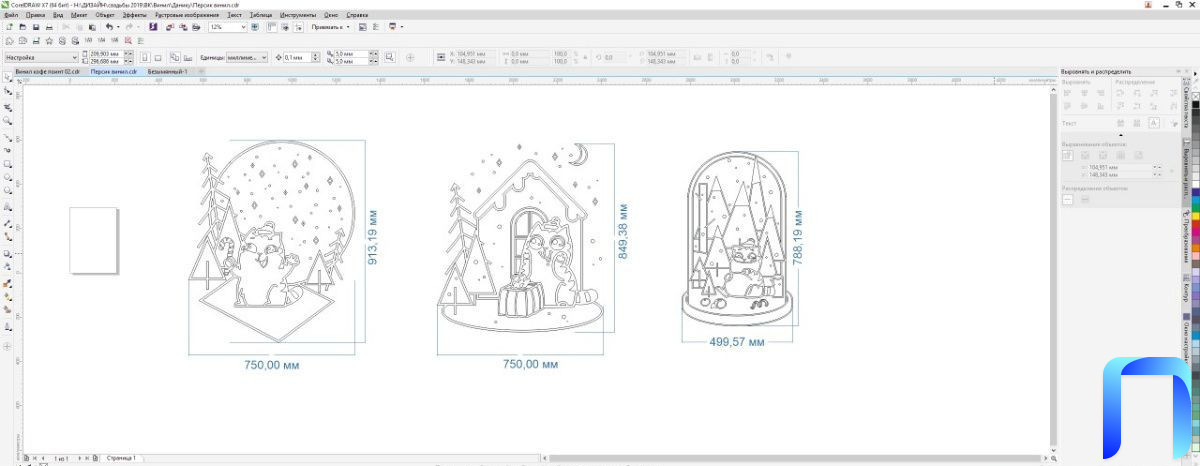Viewport: 1200px width, 466px height.
Task: Open the Эффекты menu
Action: (x=135, y=15)
